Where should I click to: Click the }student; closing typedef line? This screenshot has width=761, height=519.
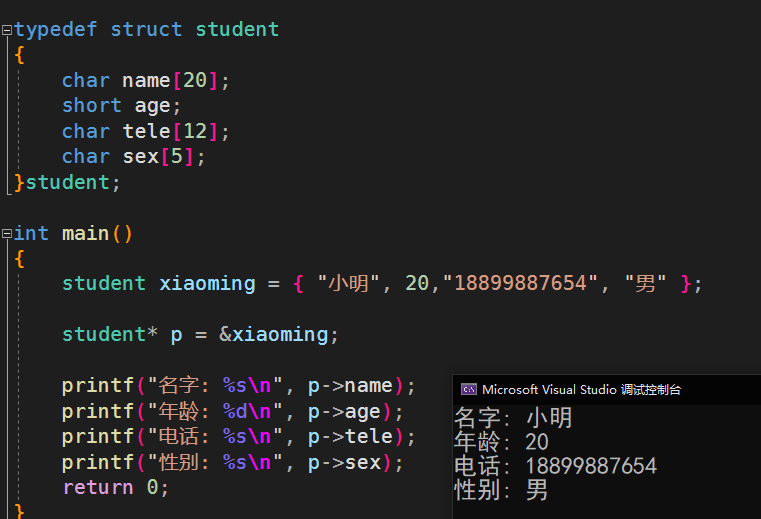click(x=67, y=183)
